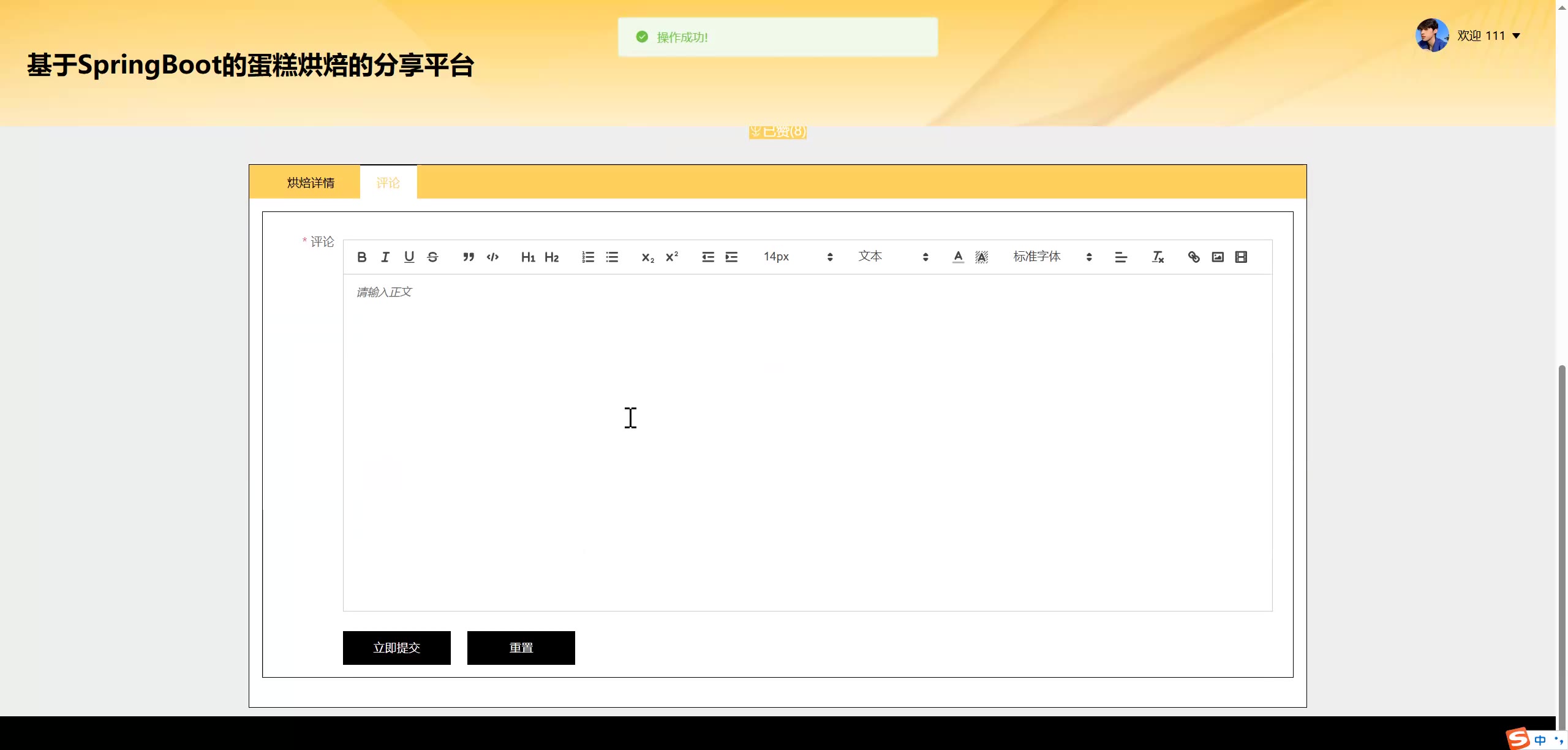Apply superscript formatting
This screenshot has width=1568, height=750.
pos(672,257)
